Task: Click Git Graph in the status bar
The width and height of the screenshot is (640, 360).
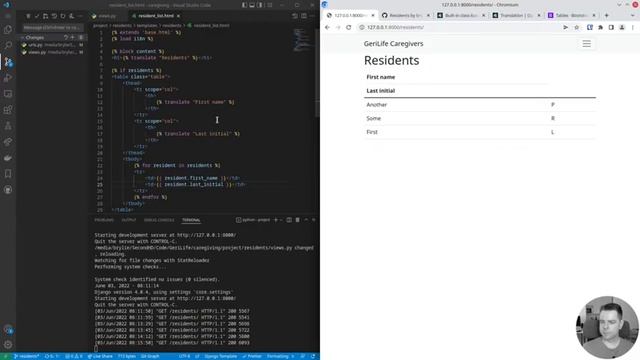Action: click(150, 356)
